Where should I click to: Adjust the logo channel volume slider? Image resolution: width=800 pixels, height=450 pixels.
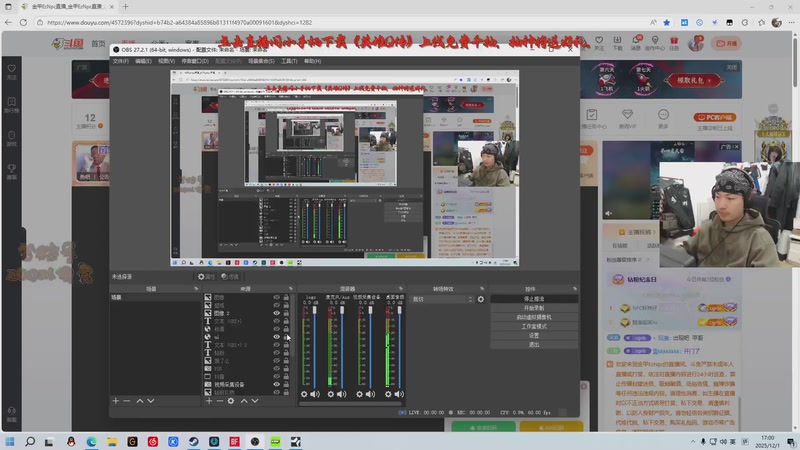[314, 347]
